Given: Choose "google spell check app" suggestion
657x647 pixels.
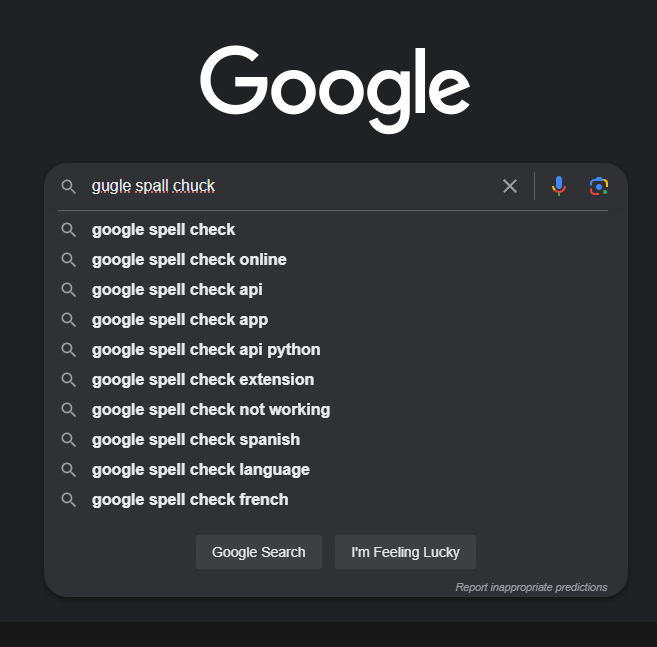Looking at the screenshot, I should [180, 320].
